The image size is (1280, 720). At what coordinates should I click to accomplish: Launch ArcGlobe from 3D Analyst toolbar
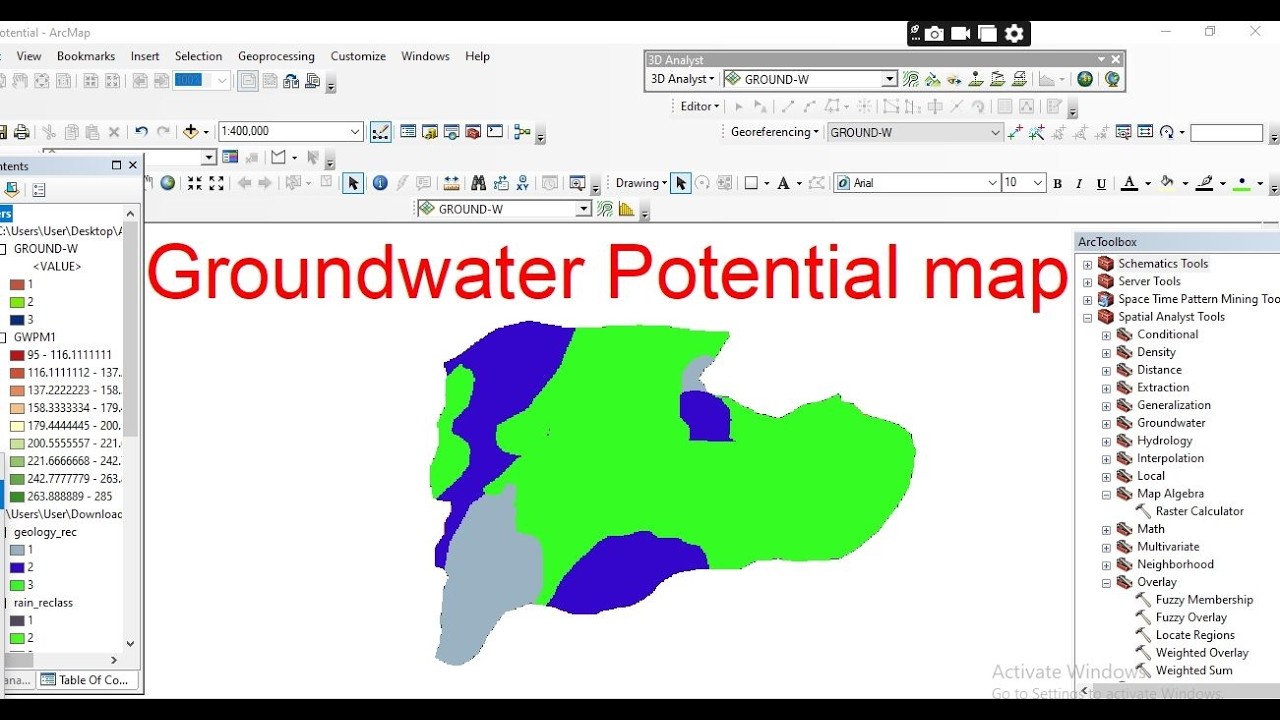coord(1111,79)
